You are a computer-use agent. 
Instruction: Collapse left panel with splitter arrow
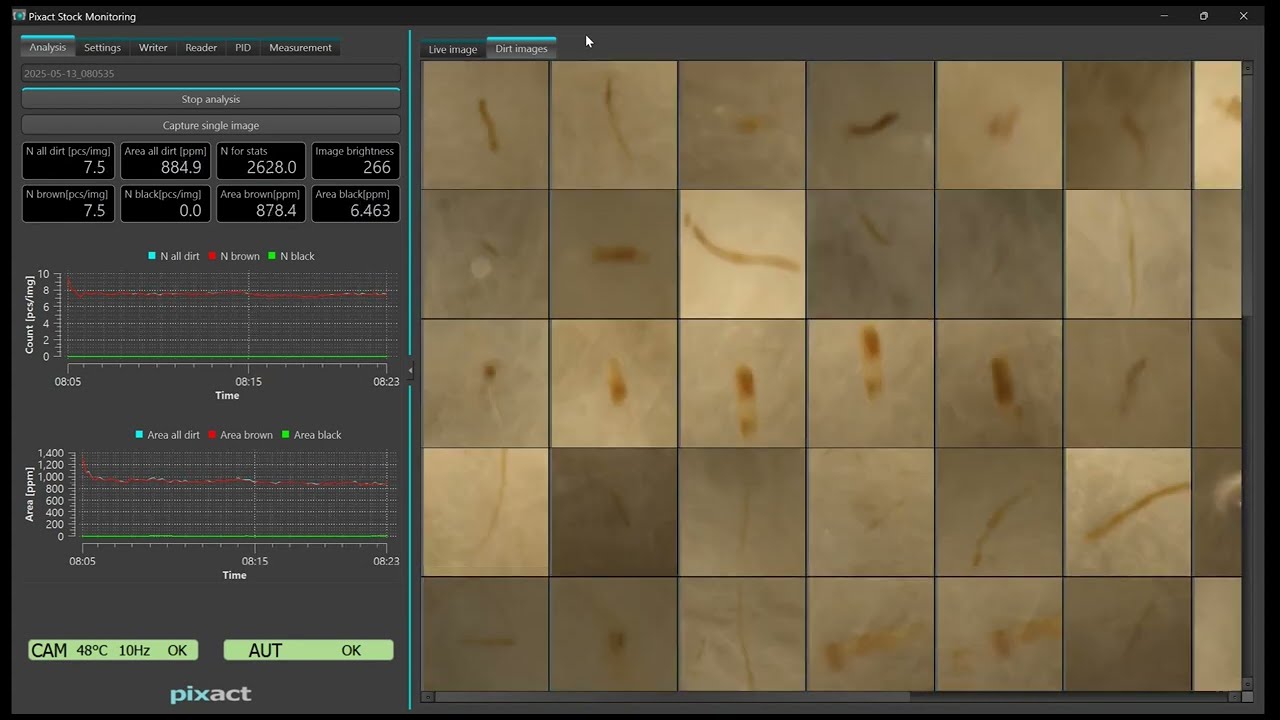410,370
